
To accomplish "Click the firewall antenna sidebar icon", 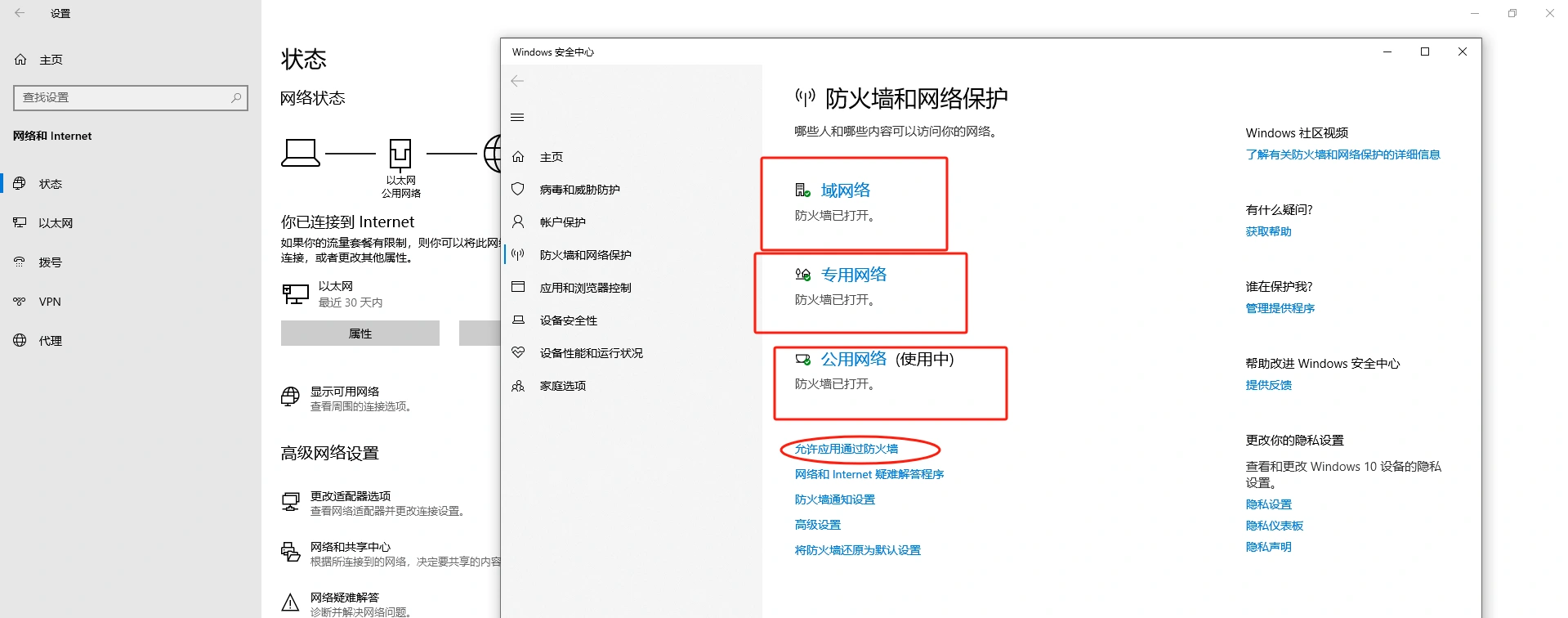I will [x=518, y=255].
